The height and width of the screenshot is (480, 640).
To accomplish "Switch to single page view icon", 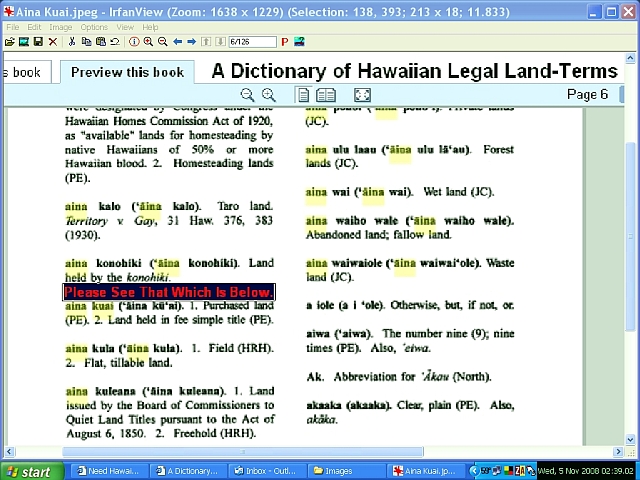I will (x=303, y=95).
